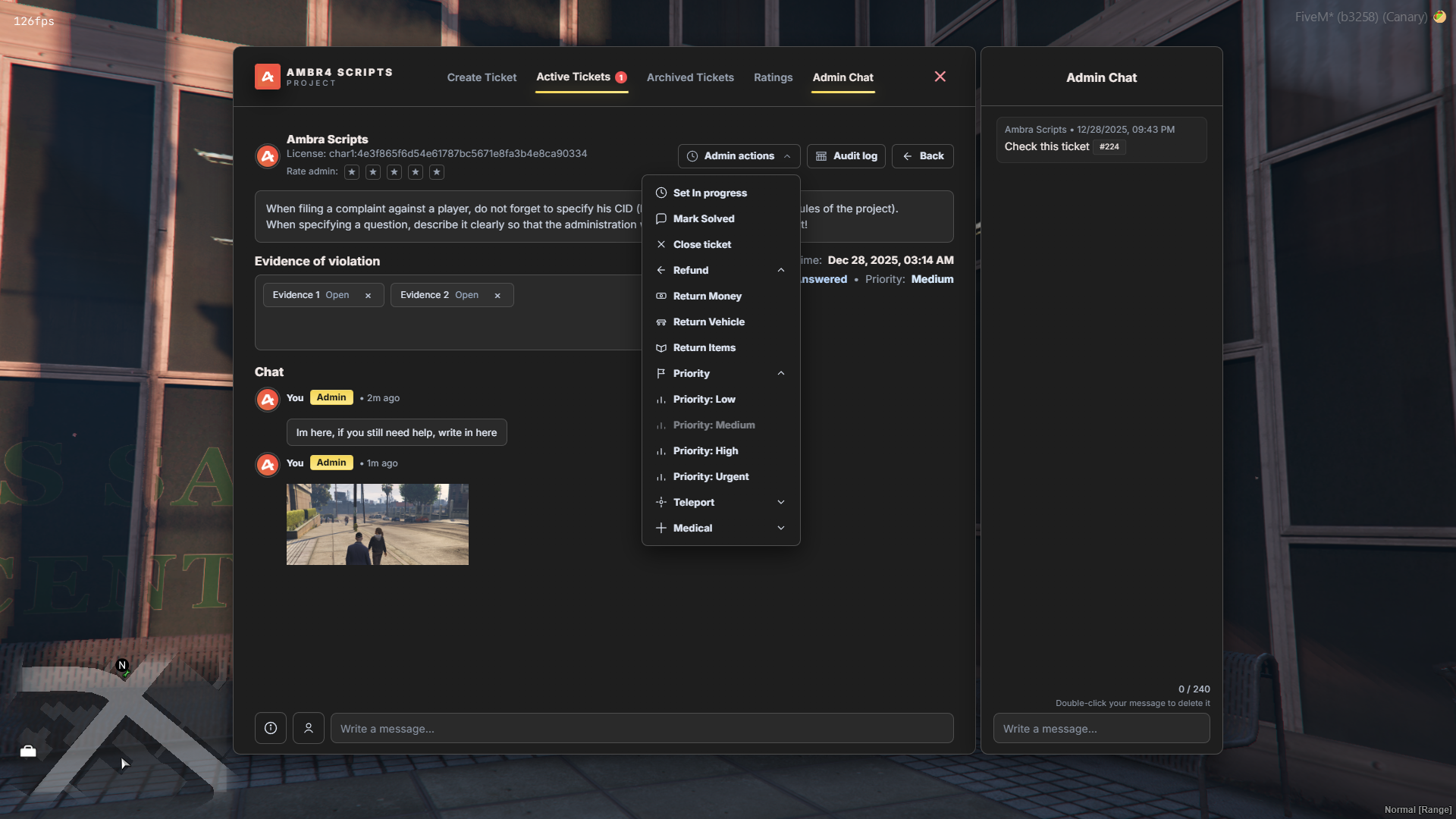Click the gameplay screenshot in the chat
This screenshot has height=819, width=1456.
coord(377,524)
